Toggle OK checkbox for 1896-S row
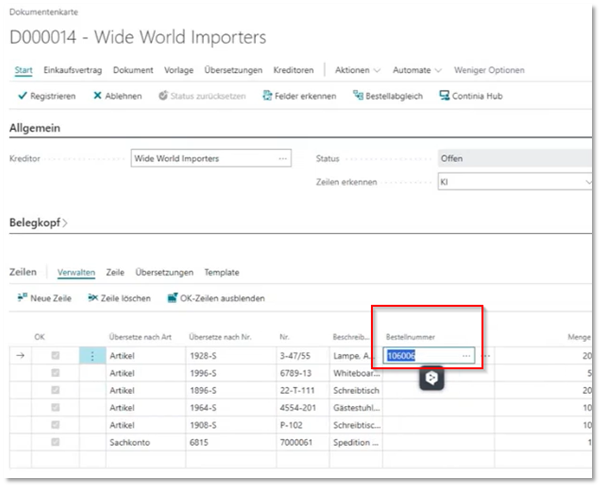The width and height of the screenshot is (602, 488). [x=55, y=390]
